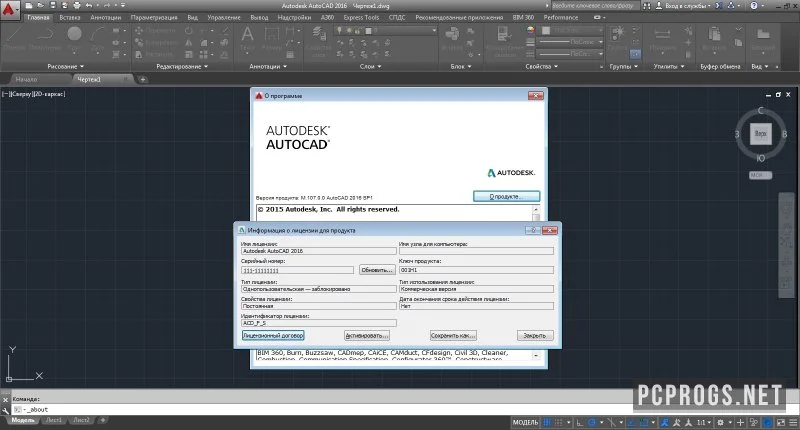Select the Line tool in the Рисование panel
The image size is (800, 430).
click(x=13, y=36)
